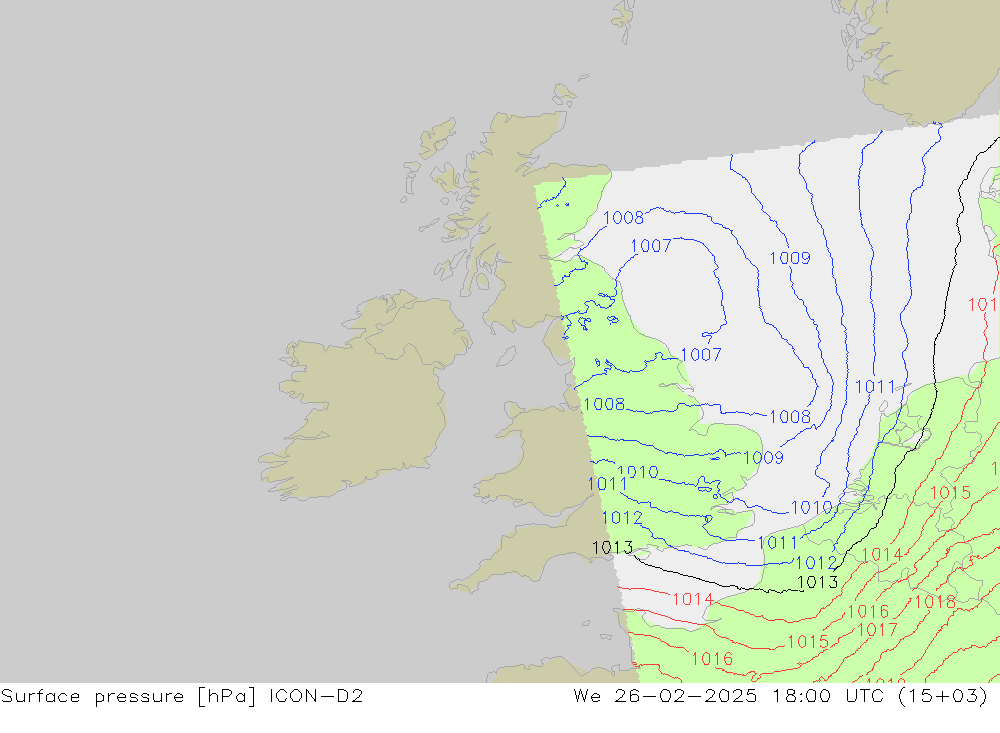The height and width of the screenshot is (733, 1000).
Task: Click the red 1014 label over Belgium
Action: pyautogui.click(x=882, y=555)
